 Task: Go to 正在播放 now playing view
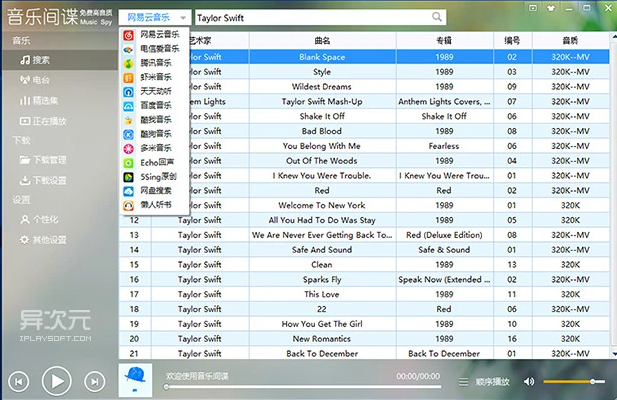click(43, 121)
